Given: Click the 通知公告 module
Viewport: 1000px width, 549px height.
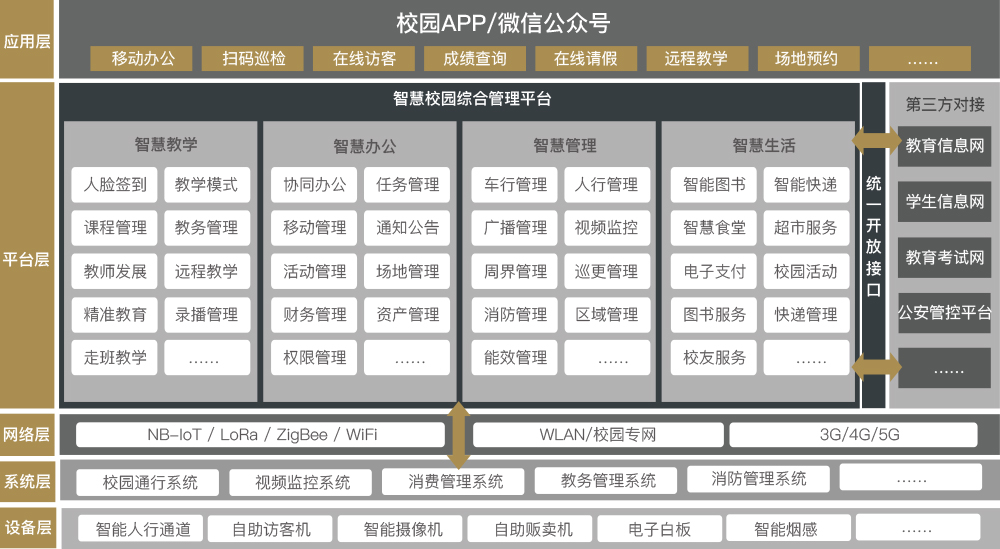Looking at the screenshot, I should click(407, 228).
